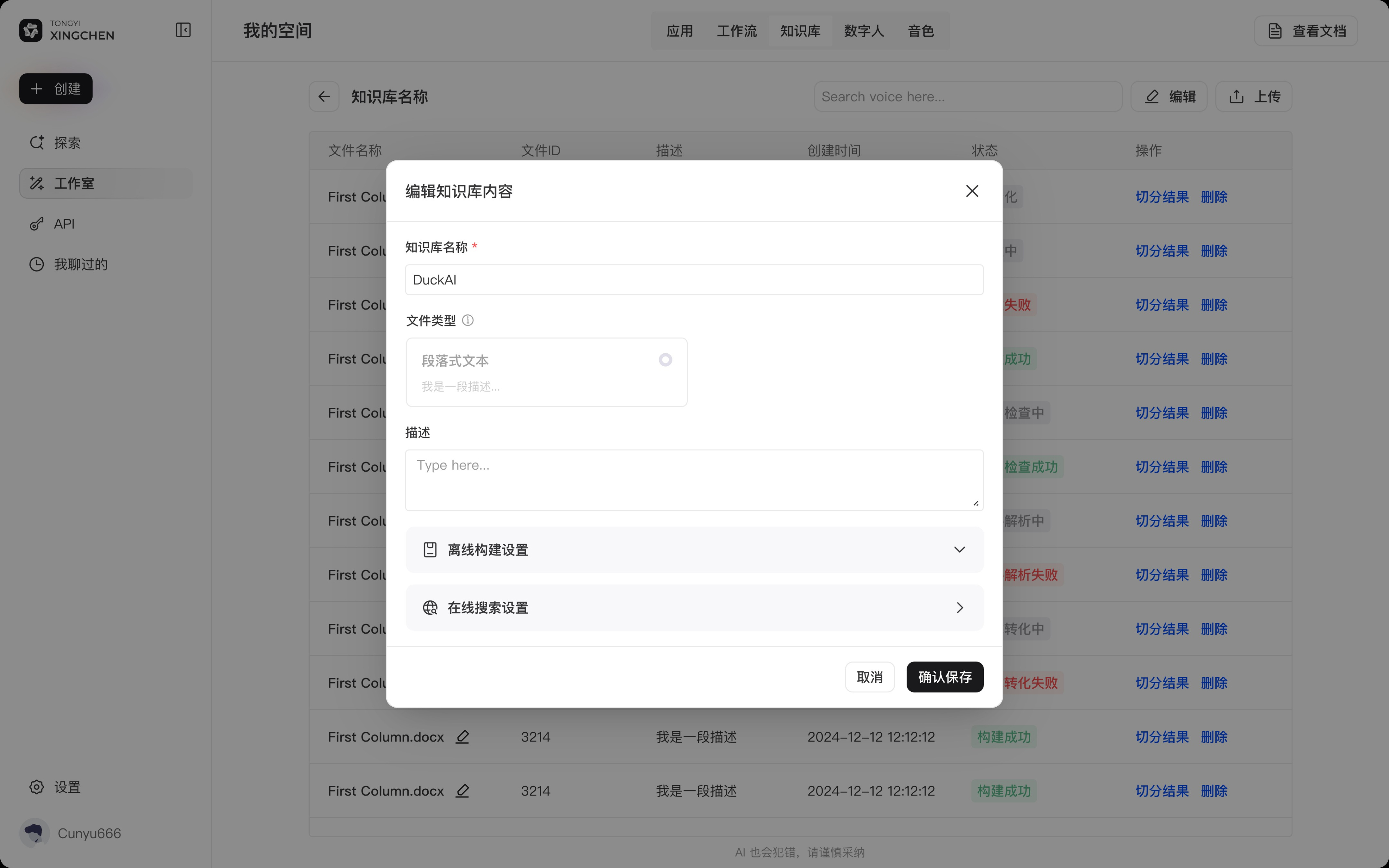Expand the 在线搜索设置 section arrow
Image resolution: width=1389 pixels, height=868 pixels.
959,607
